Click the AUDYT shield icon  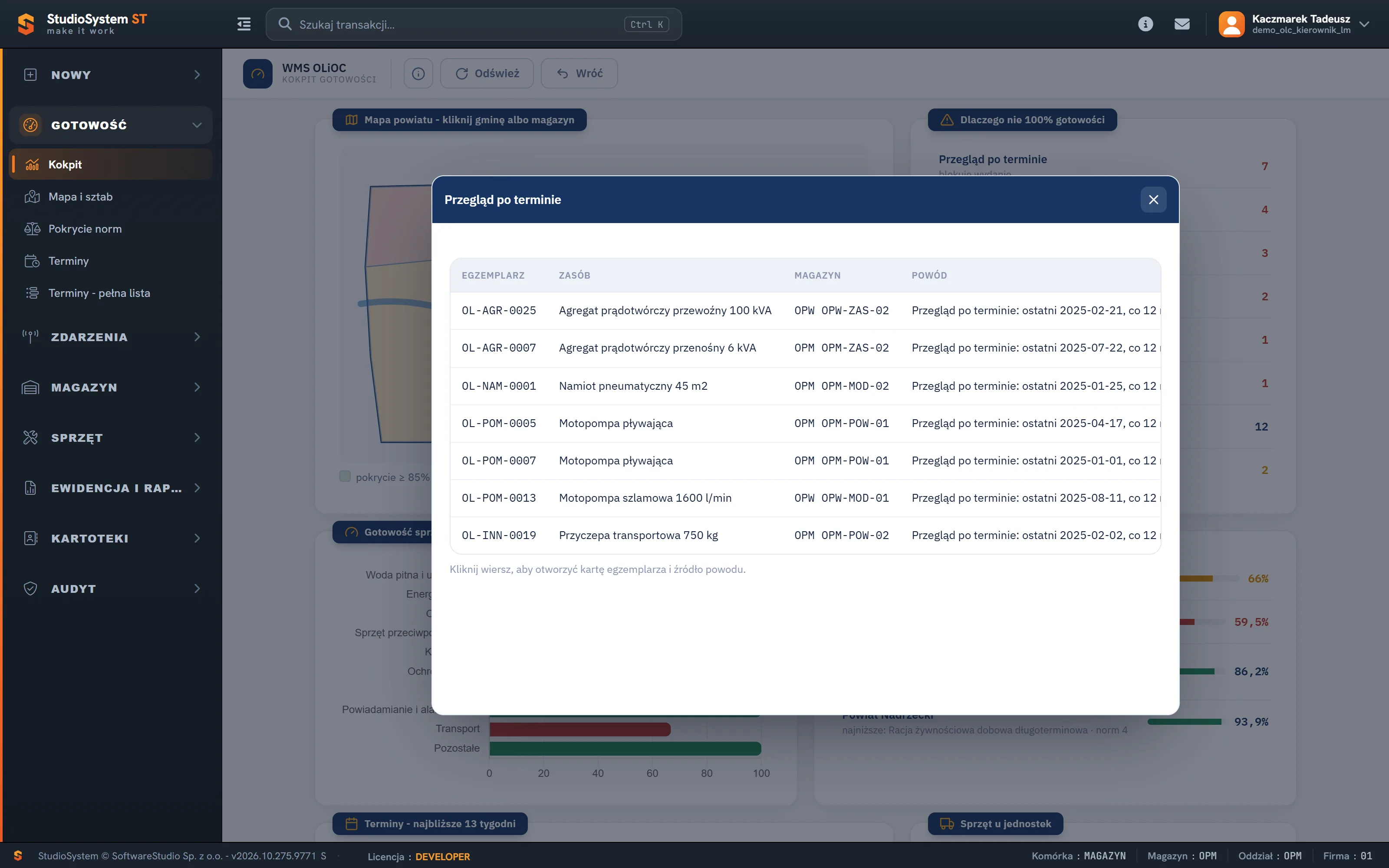click(30, 589)
